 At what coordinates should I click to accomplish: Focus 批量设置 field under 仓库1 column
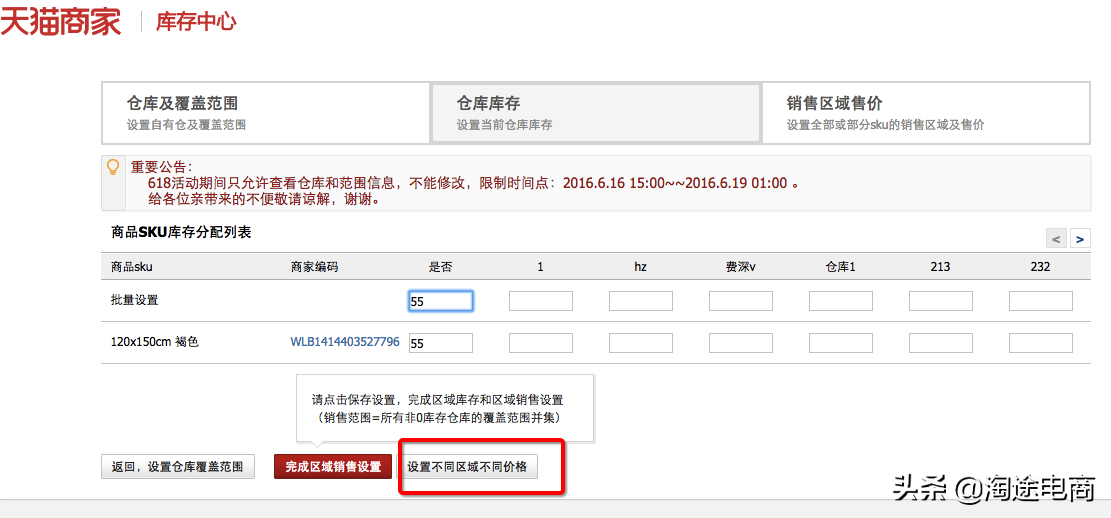click(x=840, y=301)
